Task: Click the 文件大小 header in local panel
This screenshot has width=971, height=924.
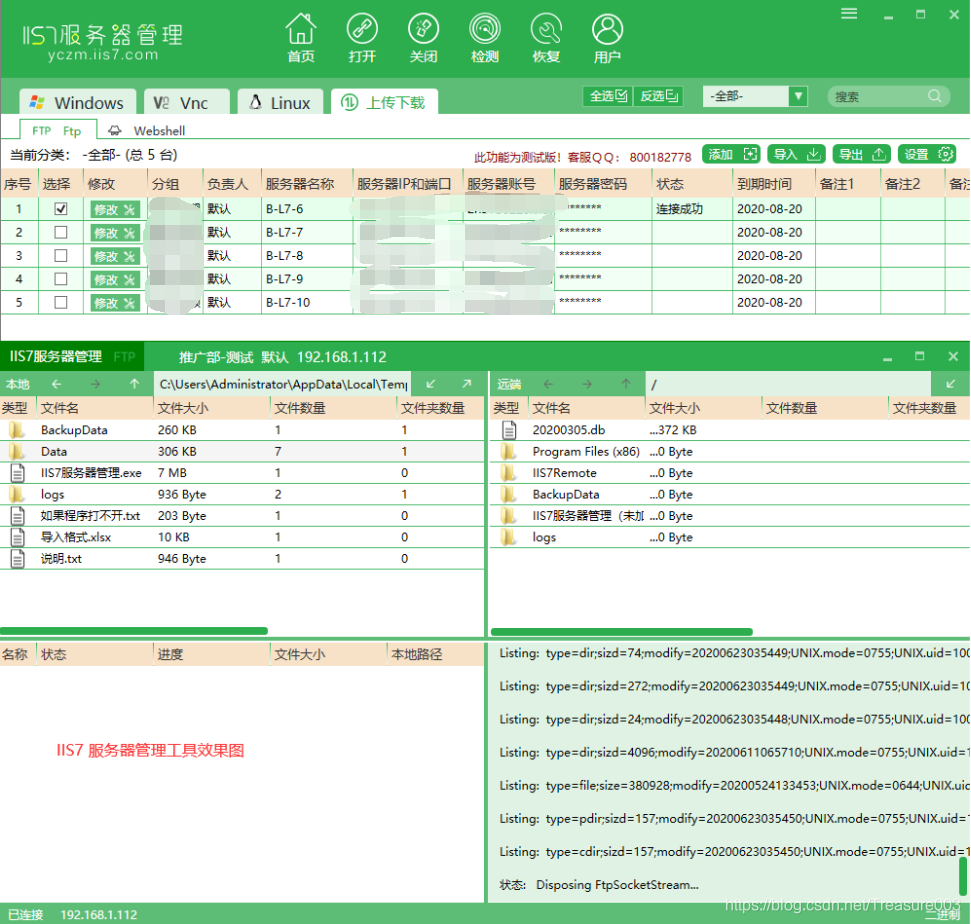Action: [x=211, y=408]
